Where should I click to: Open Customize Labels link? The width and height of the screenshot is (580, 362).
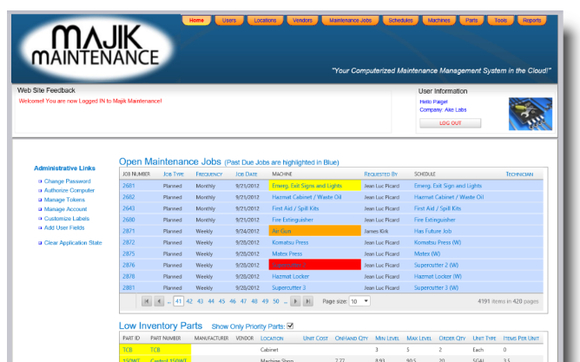(x=67, y=219)
